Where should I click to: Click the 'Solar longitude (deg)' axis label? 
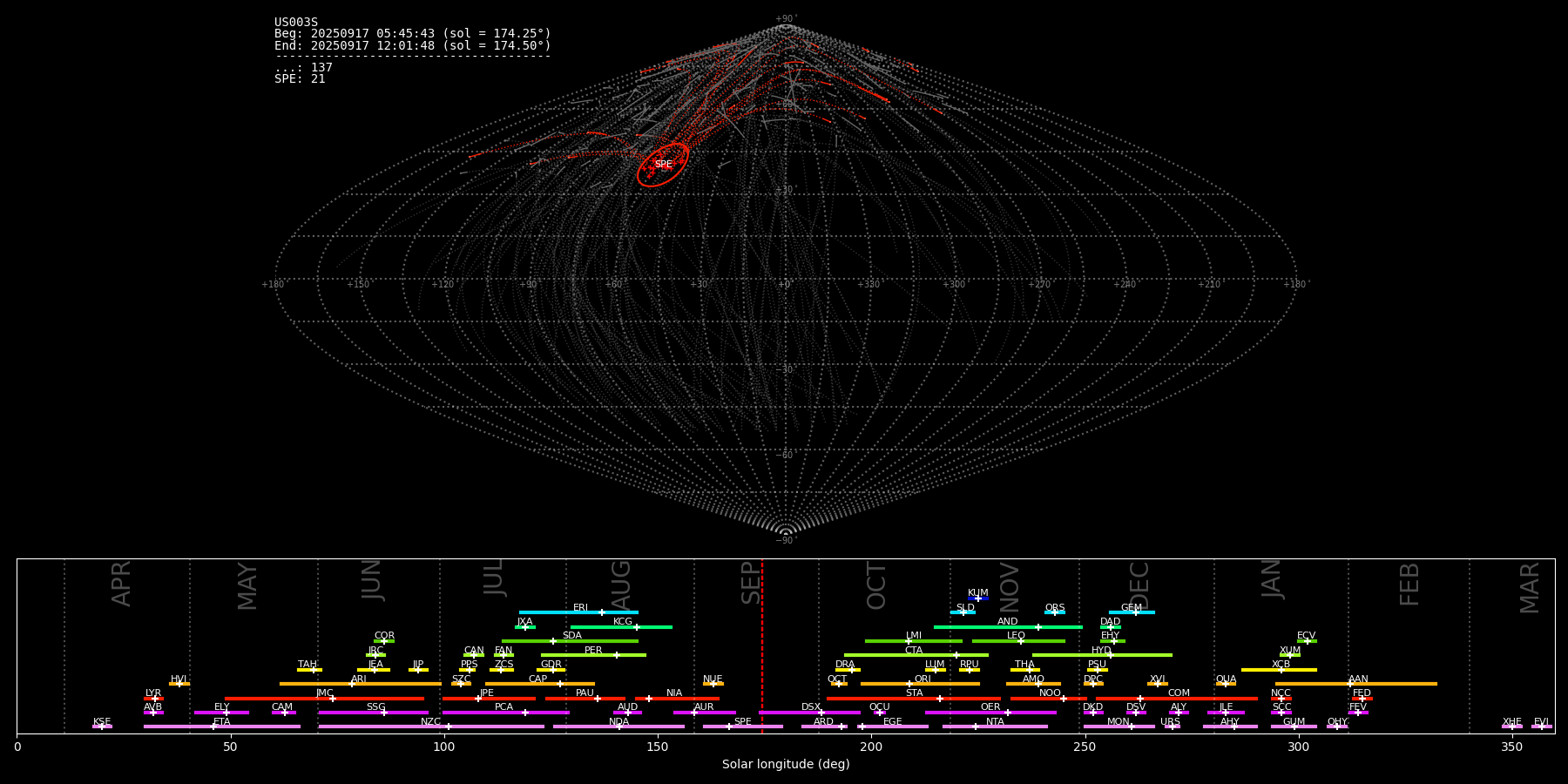click(x=786, y=764)
